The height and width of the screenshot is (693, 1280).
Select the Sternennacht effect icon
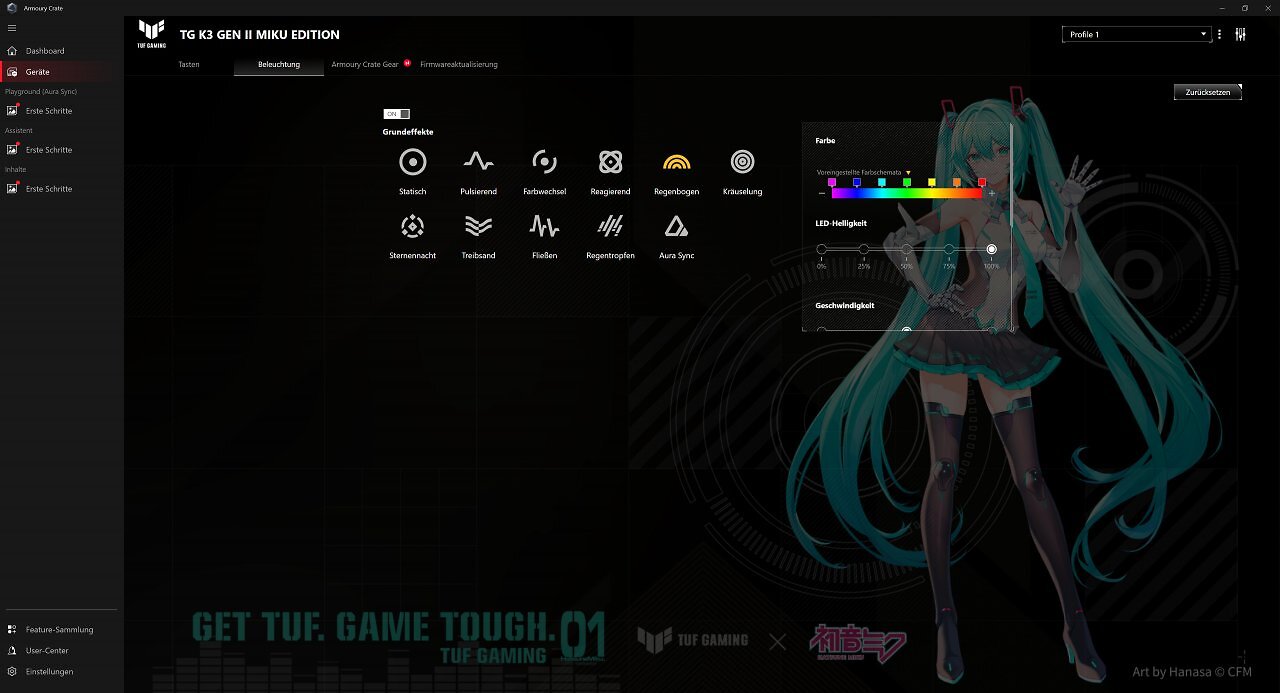(412, 227)
